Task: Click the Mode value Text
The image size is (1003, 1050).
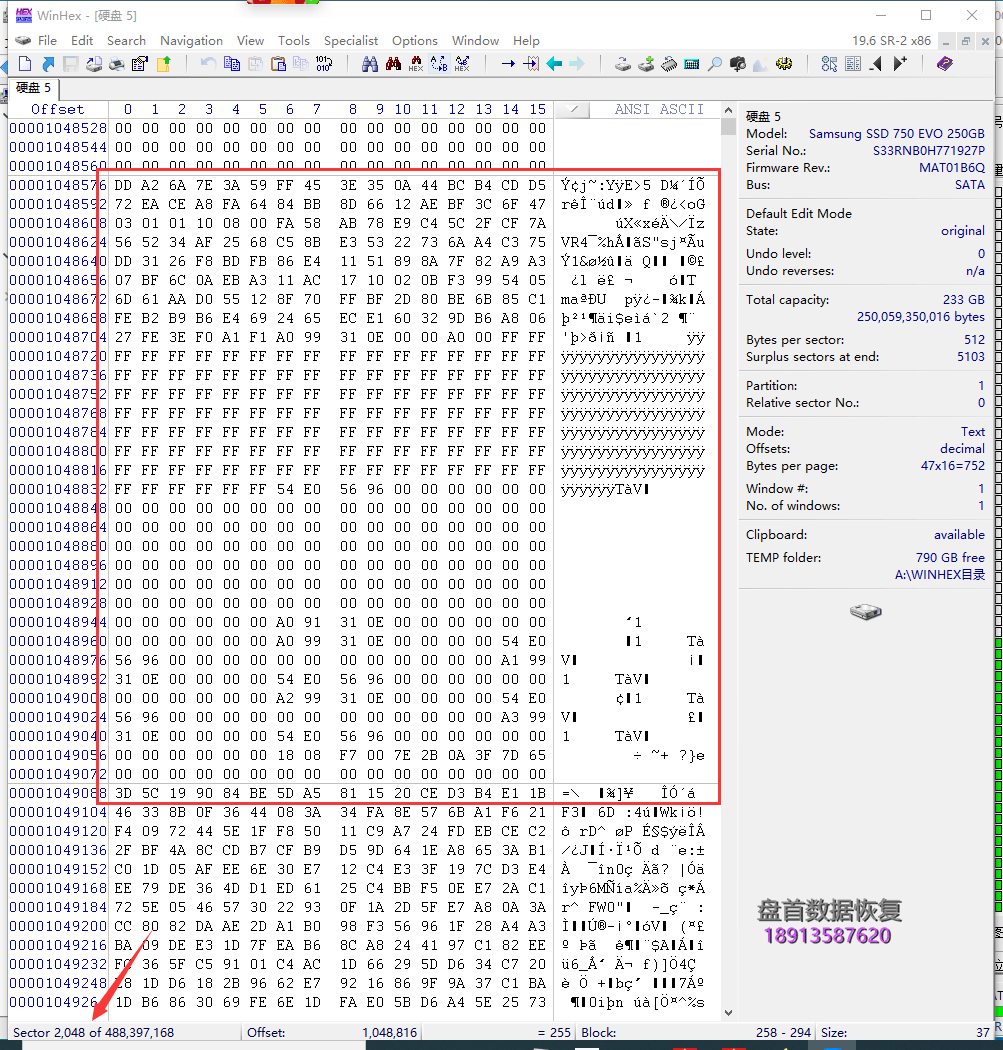Action: tap(973, 432)
